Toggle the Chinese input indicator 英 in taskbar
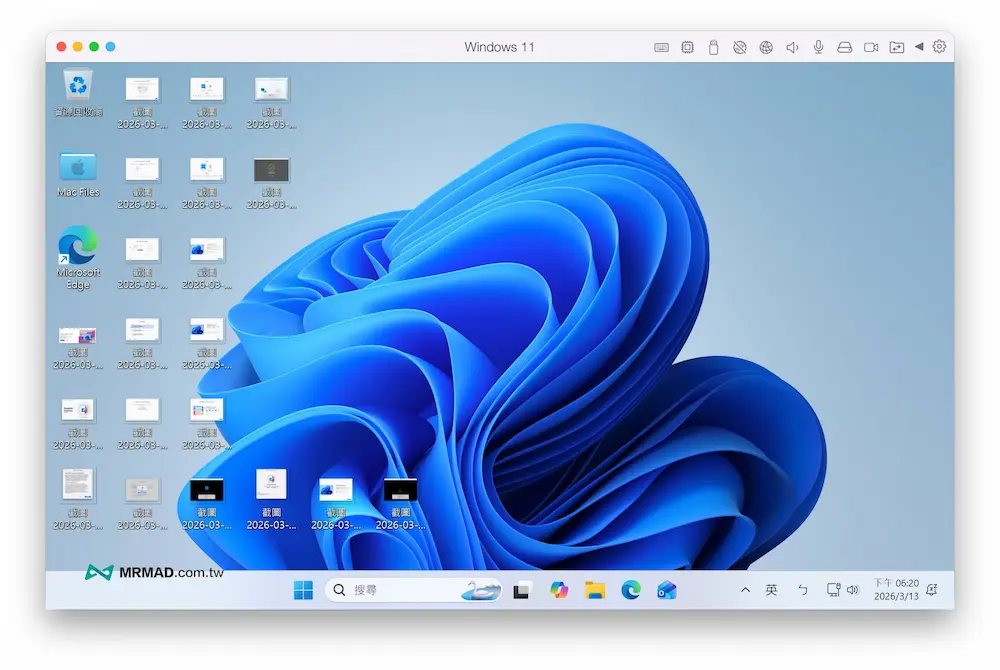Screen dimensions: 1000x670 tap(771, 590)
